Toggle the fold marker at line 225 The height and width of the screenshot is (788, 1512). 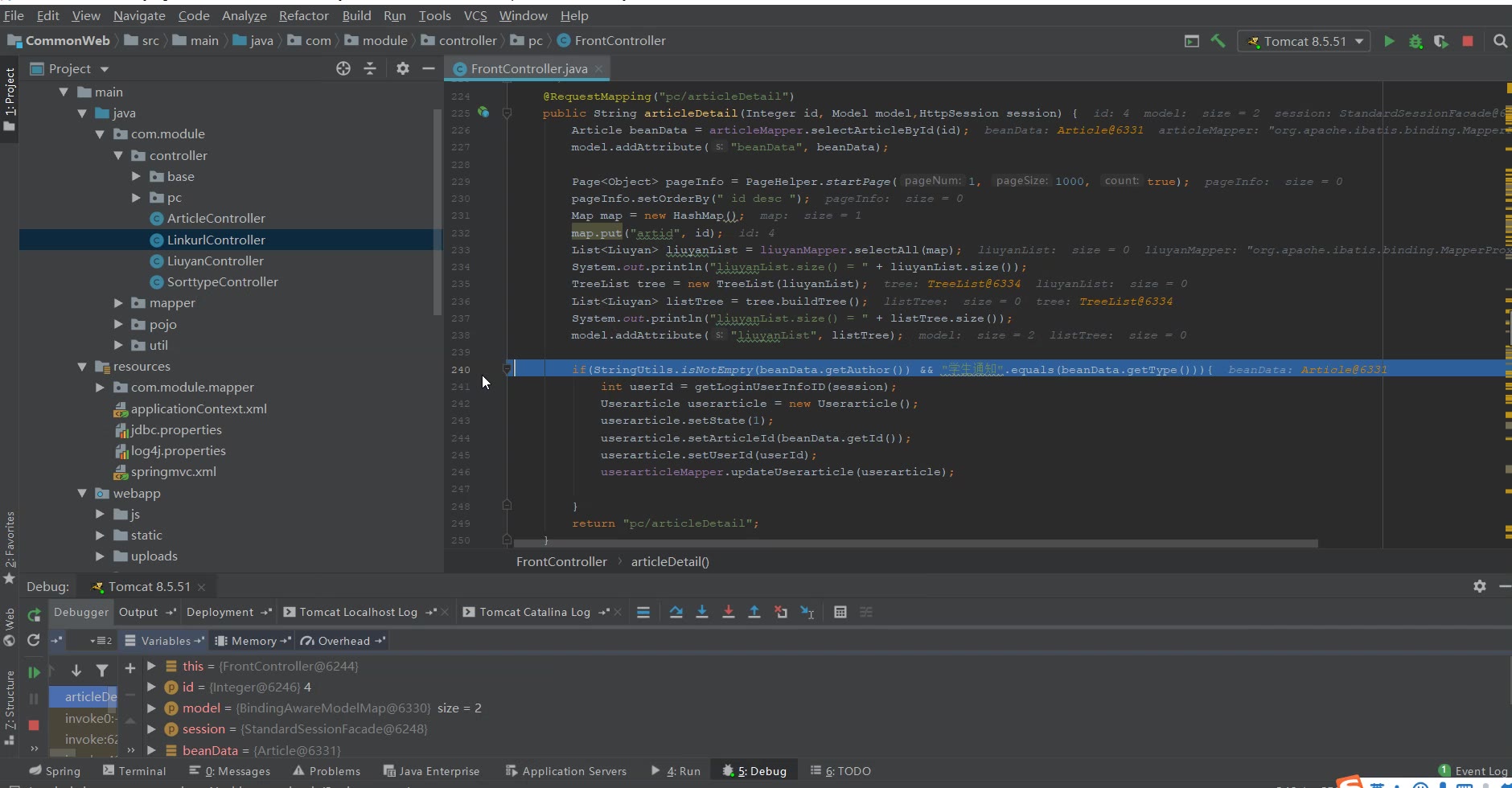(x=507, y=113)
